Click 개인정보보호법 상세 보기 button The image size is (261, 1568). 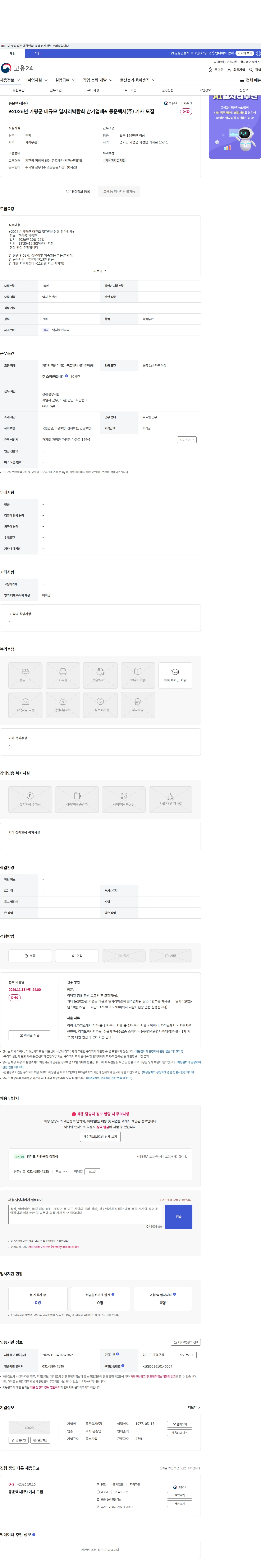tap(100, 1136)
